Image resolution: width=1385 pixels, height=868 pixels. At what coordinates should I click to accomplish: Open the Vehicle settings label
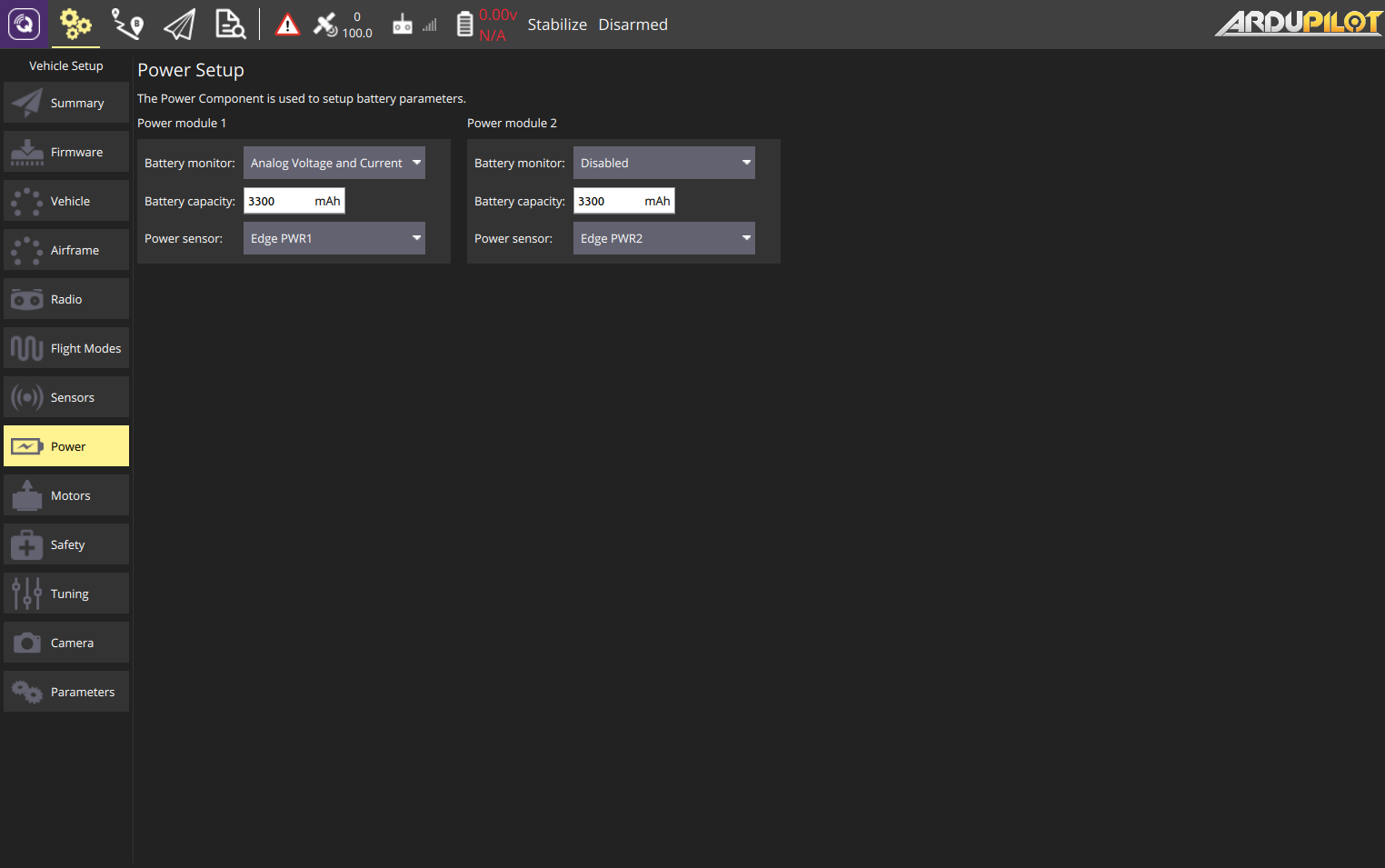(70, 201)
